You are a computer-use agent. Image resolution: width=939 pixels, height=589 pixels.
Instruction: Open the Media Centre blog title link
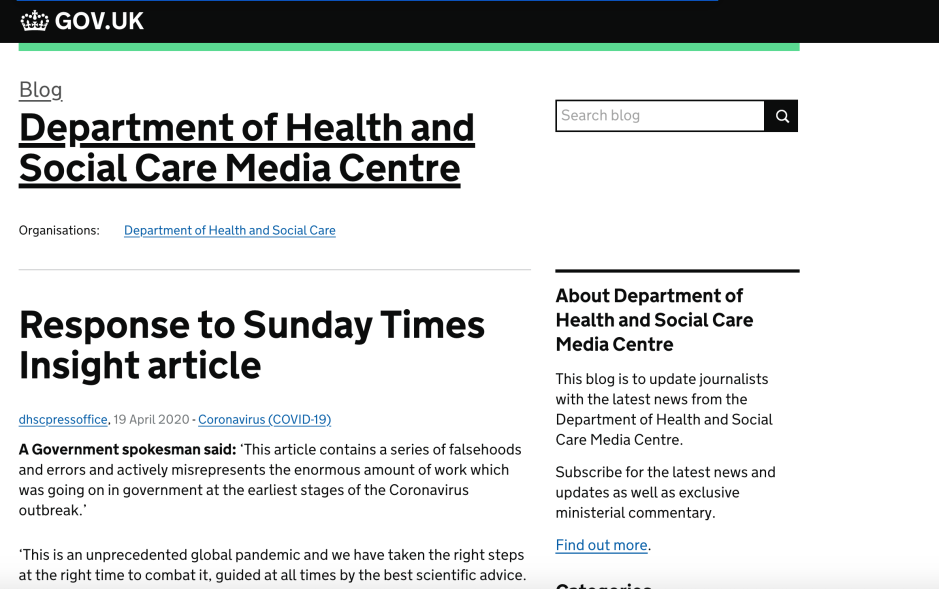(x=246, y=148)
